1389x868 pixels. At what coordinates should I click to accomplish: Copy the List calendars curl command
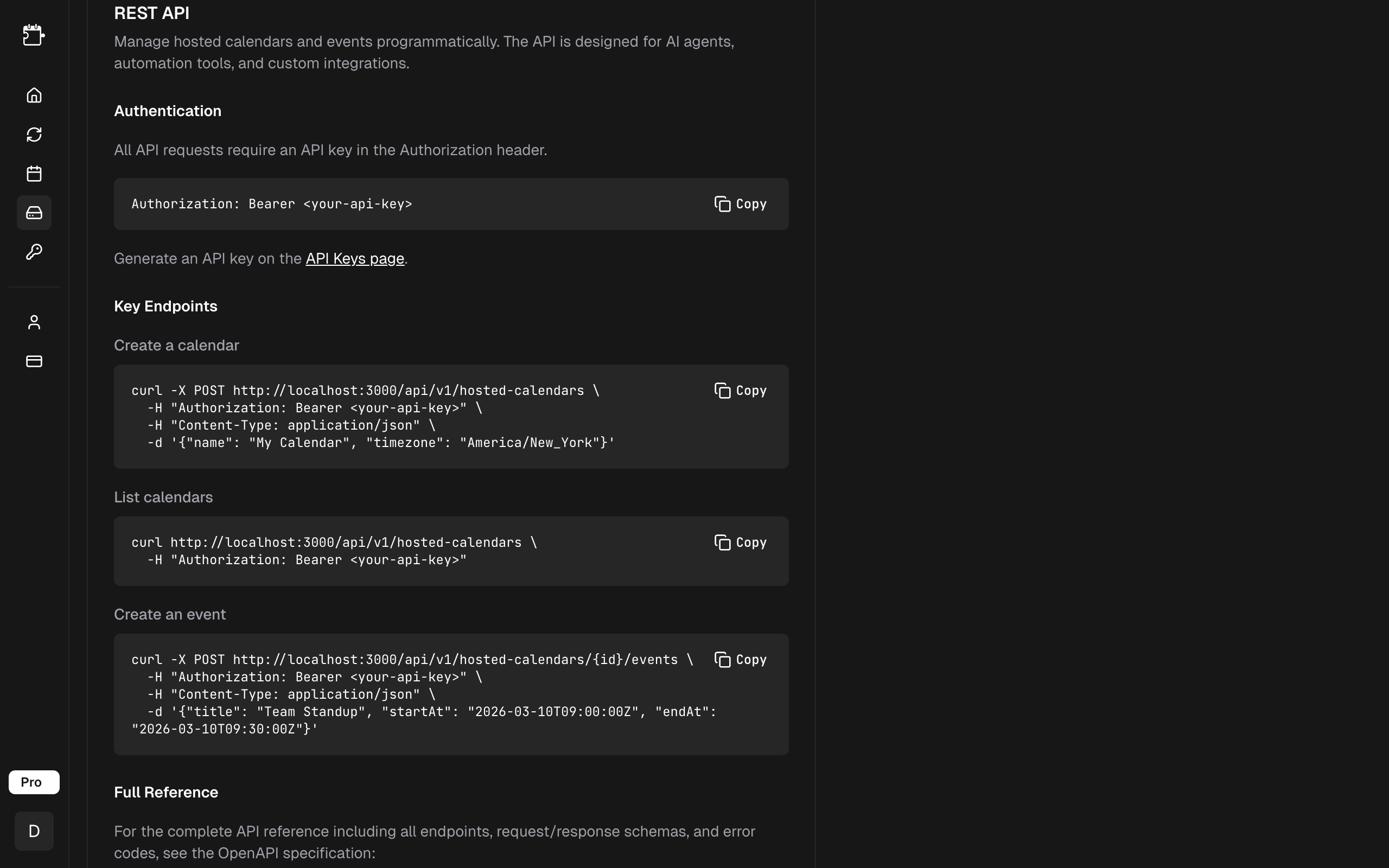point(741,542)
